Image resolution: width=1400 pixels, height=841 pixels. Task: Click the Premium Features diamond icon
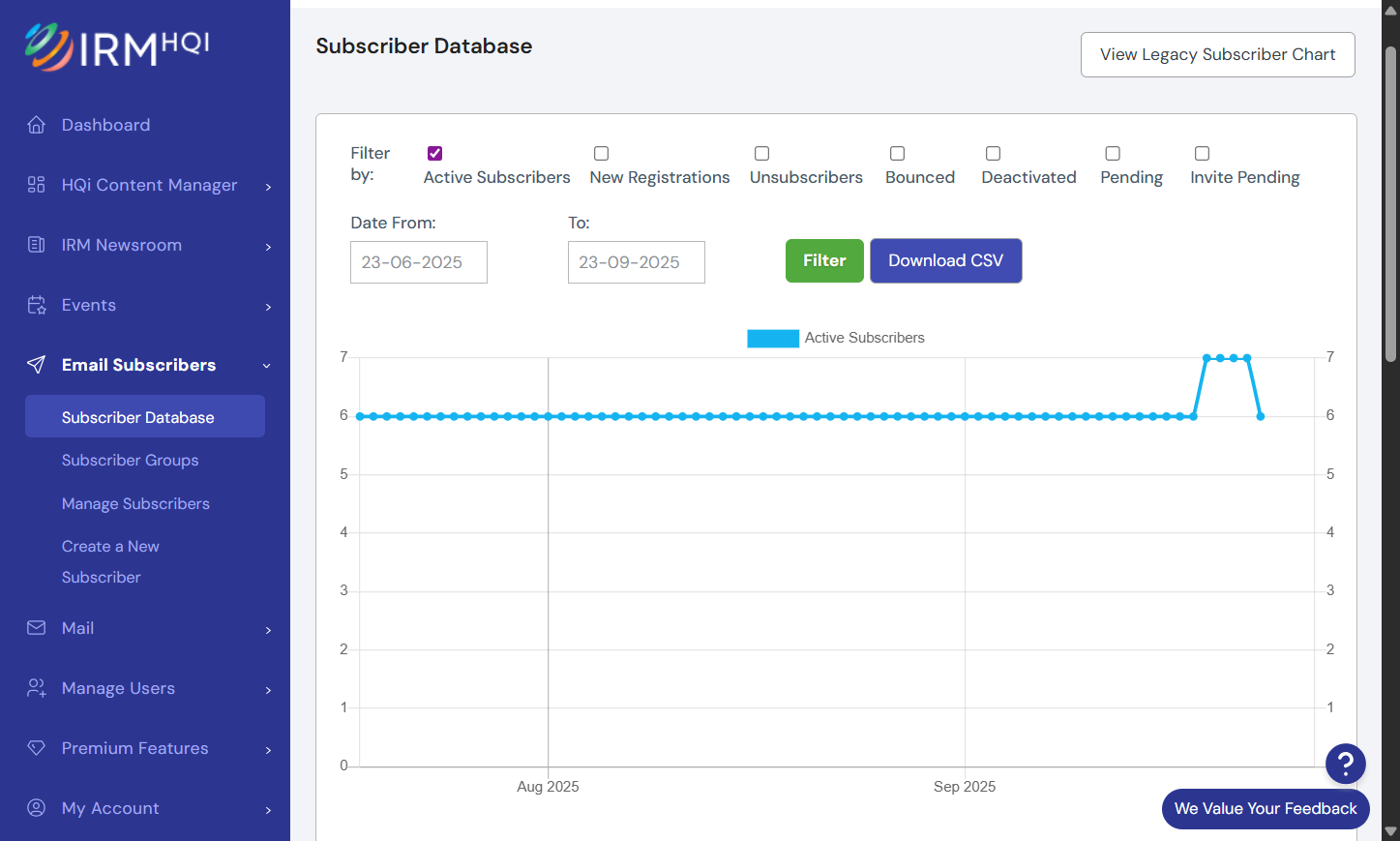[x=37, y=748]
